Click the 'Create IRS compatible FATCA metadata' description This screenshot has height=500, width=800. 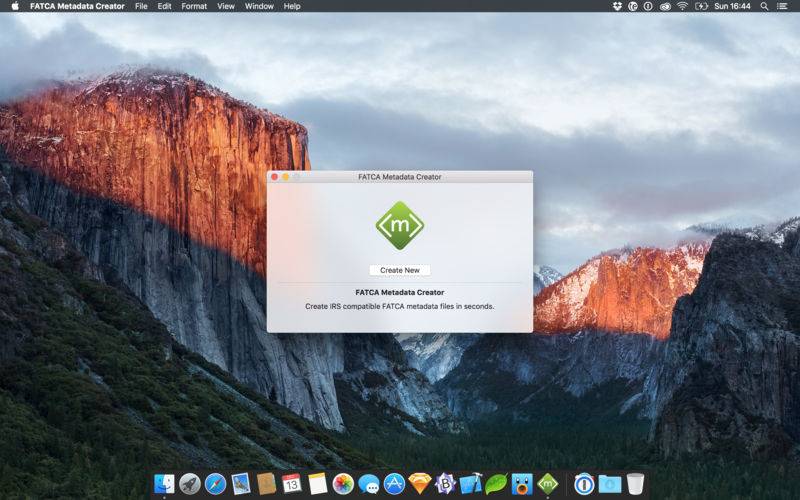399,306
